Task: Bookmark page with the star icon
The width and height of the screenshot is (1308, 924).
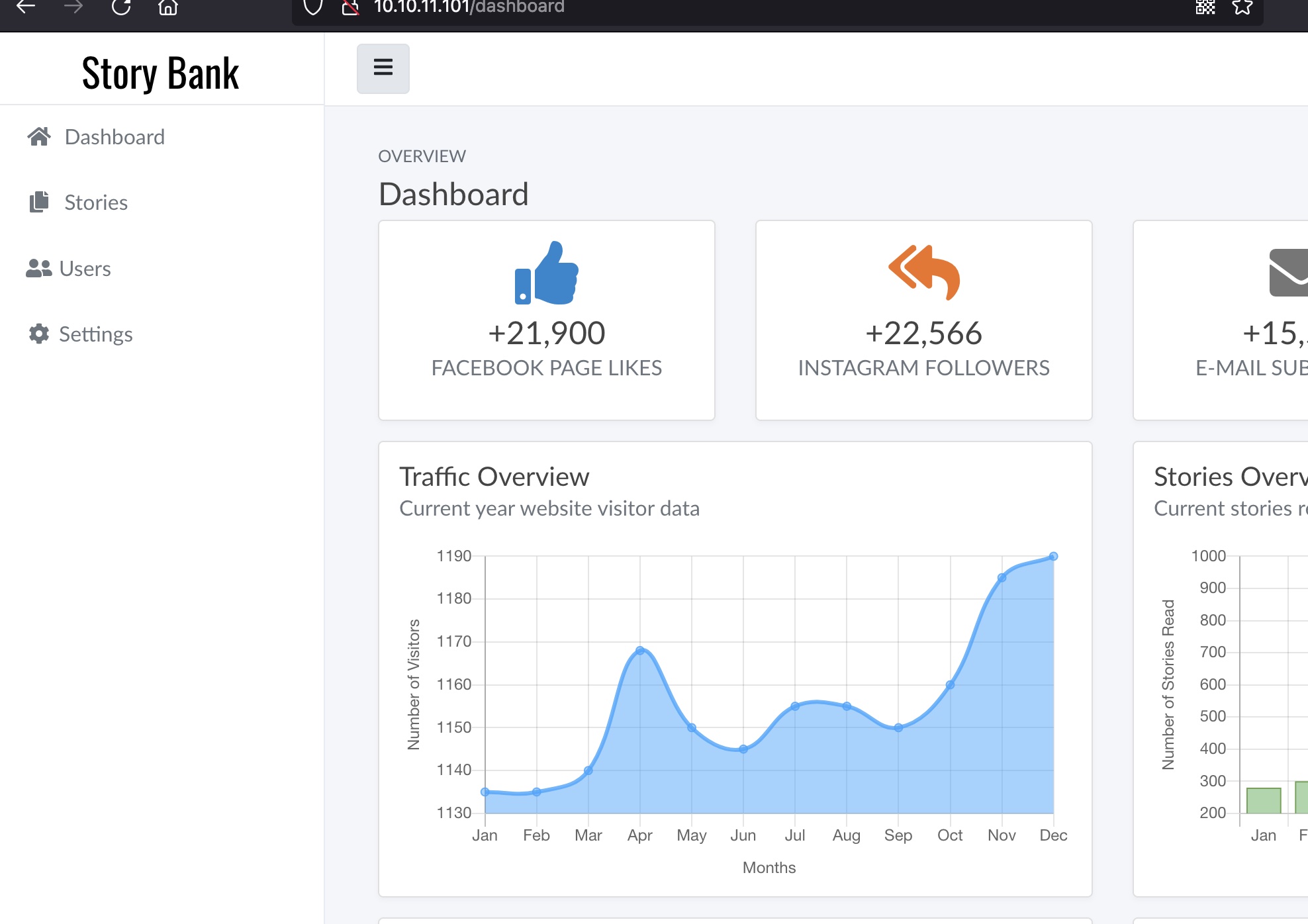Action: pos(1242,7)
